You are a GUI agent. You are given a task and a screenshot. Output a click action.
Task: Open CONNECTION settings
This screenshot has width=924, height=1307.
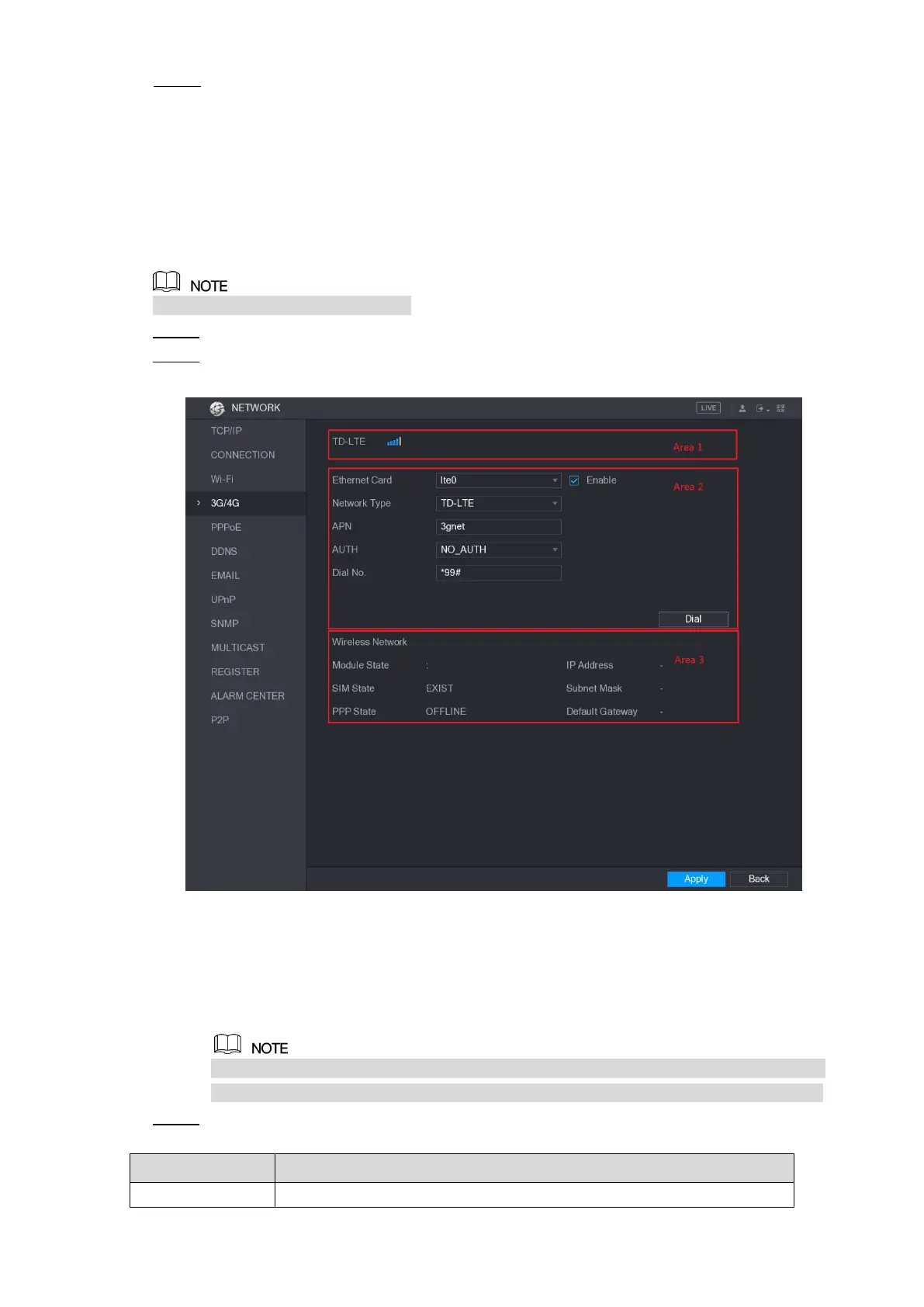click(243, 455)
